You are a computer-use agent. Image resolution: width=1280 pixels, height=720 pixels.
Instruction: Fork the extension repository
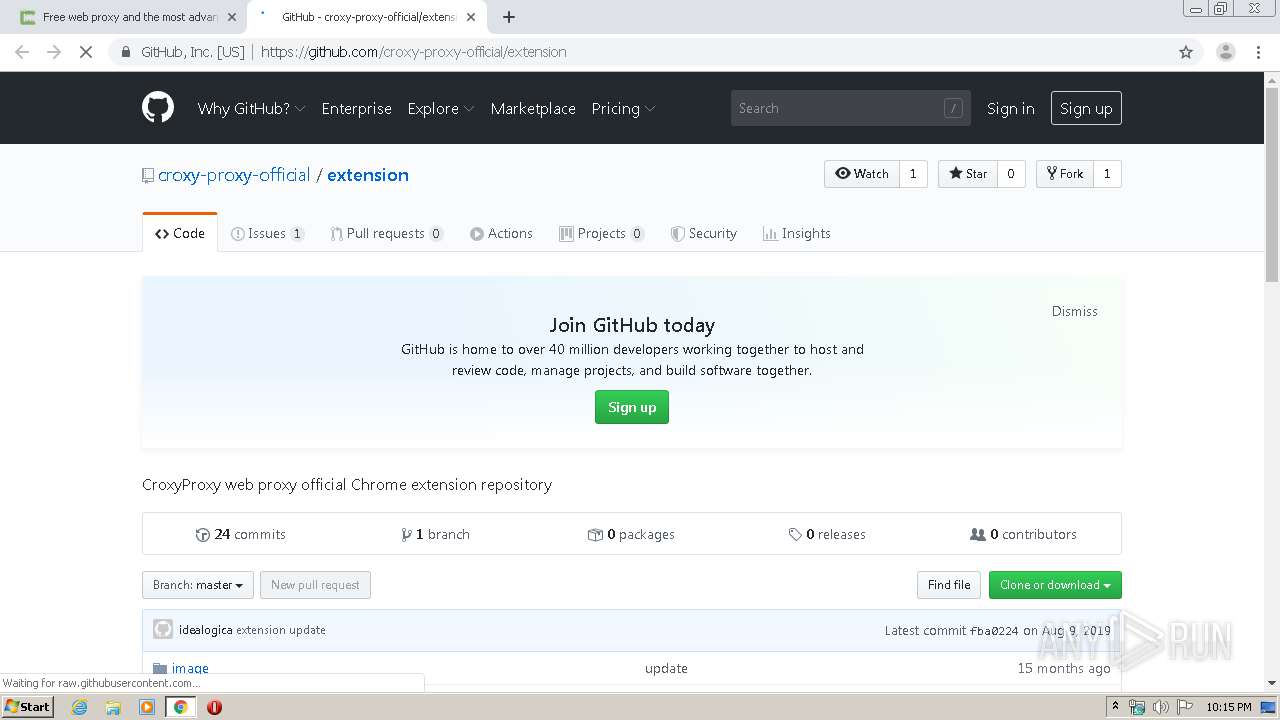(1065, 174)
